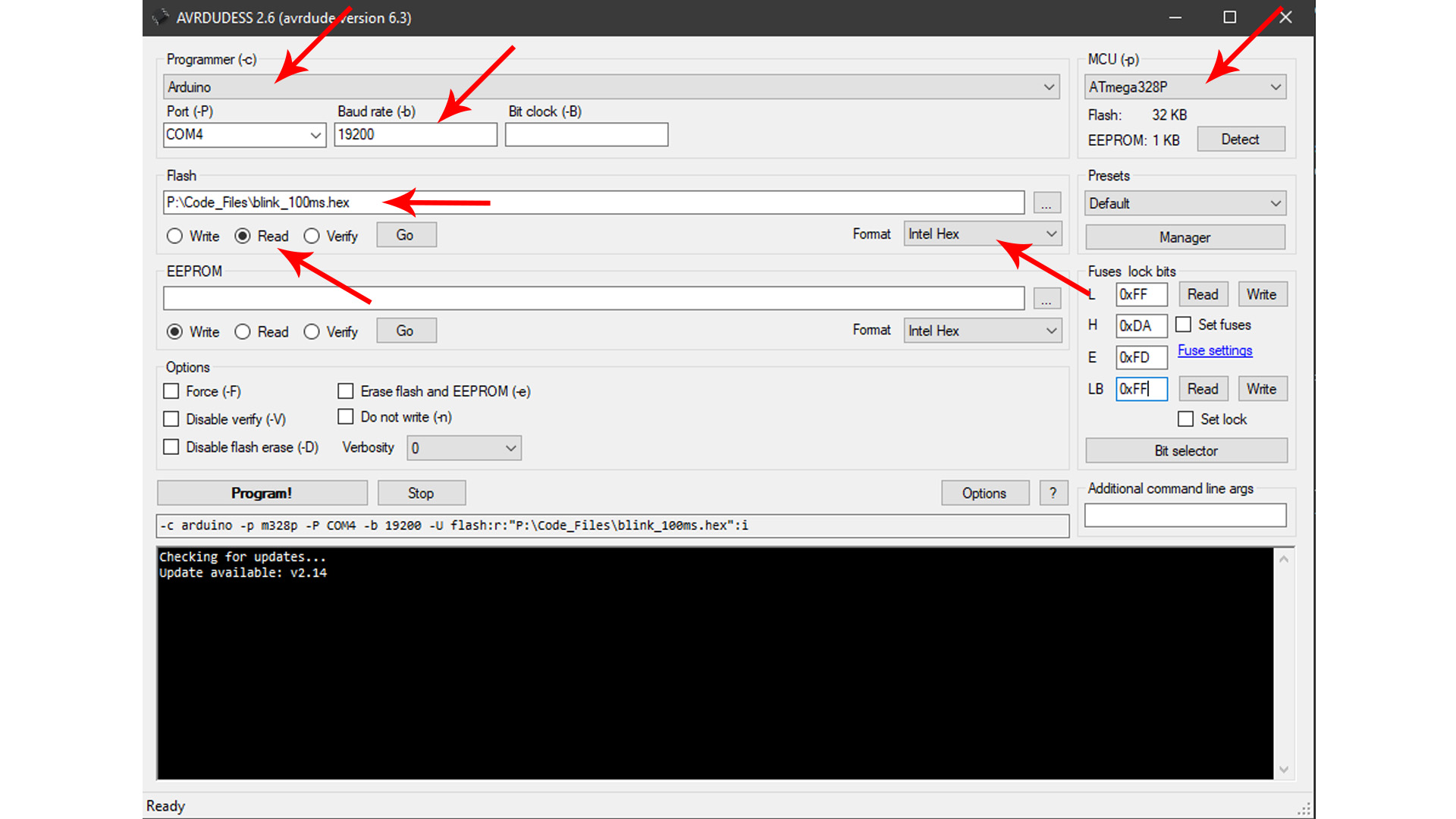The image size is (1456, 819).
Task: Select the EEPROM Verify radio button
Action: click(x=312, y=331)
